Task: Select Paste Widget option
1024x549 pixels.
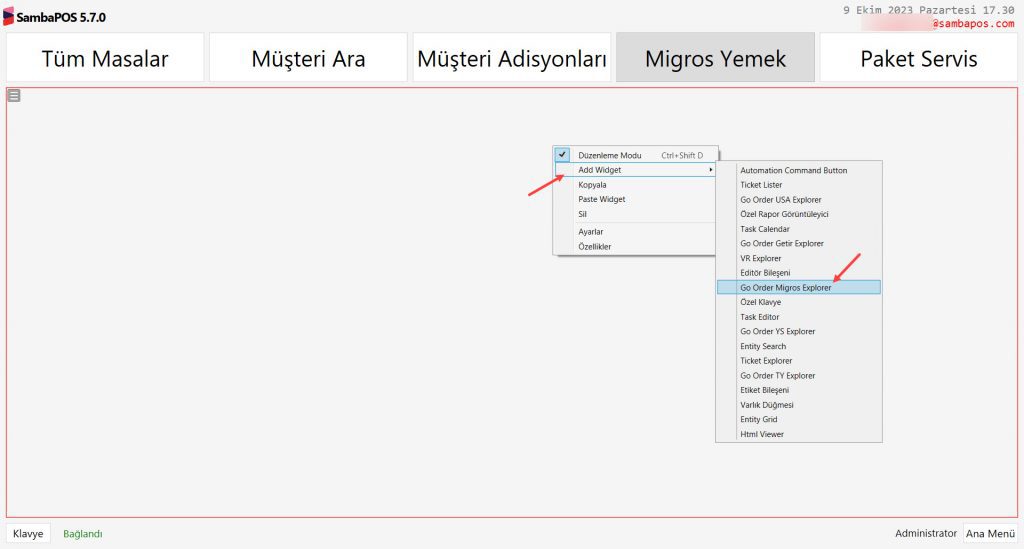Action: [601, 199]
